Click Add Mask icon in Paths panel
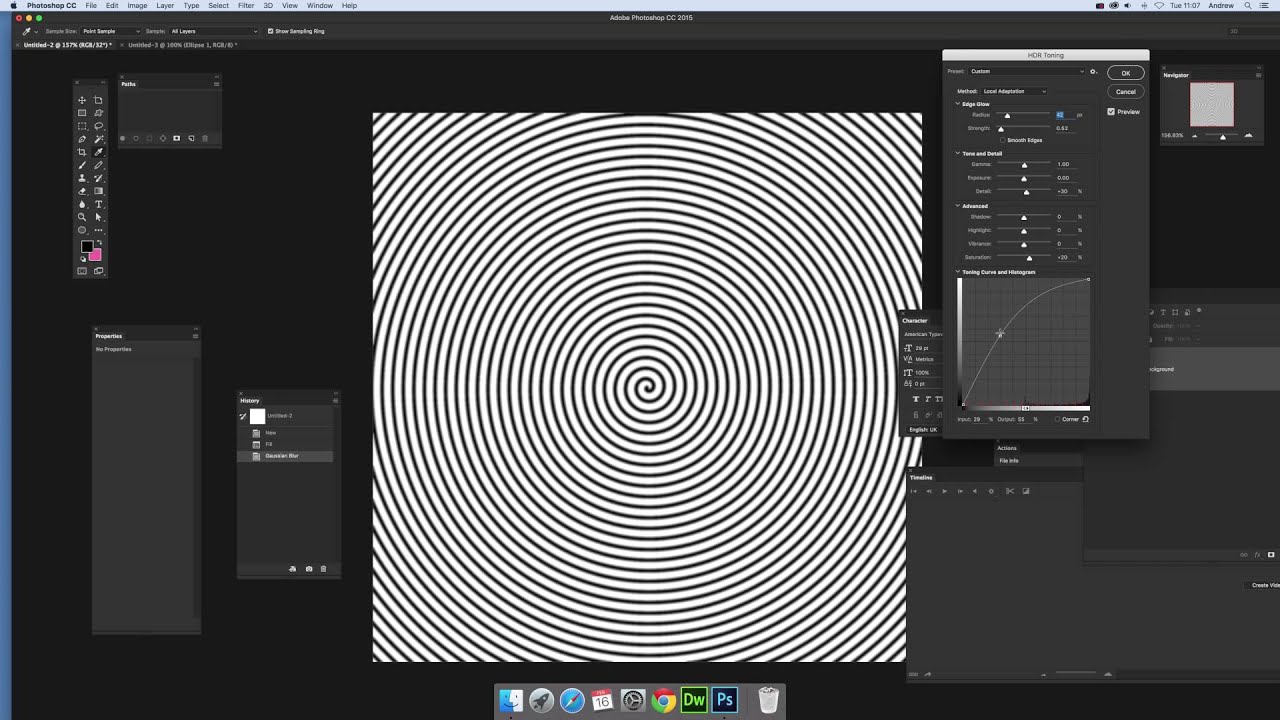This screenshot has width=1280, height=720. click(177, 138)
